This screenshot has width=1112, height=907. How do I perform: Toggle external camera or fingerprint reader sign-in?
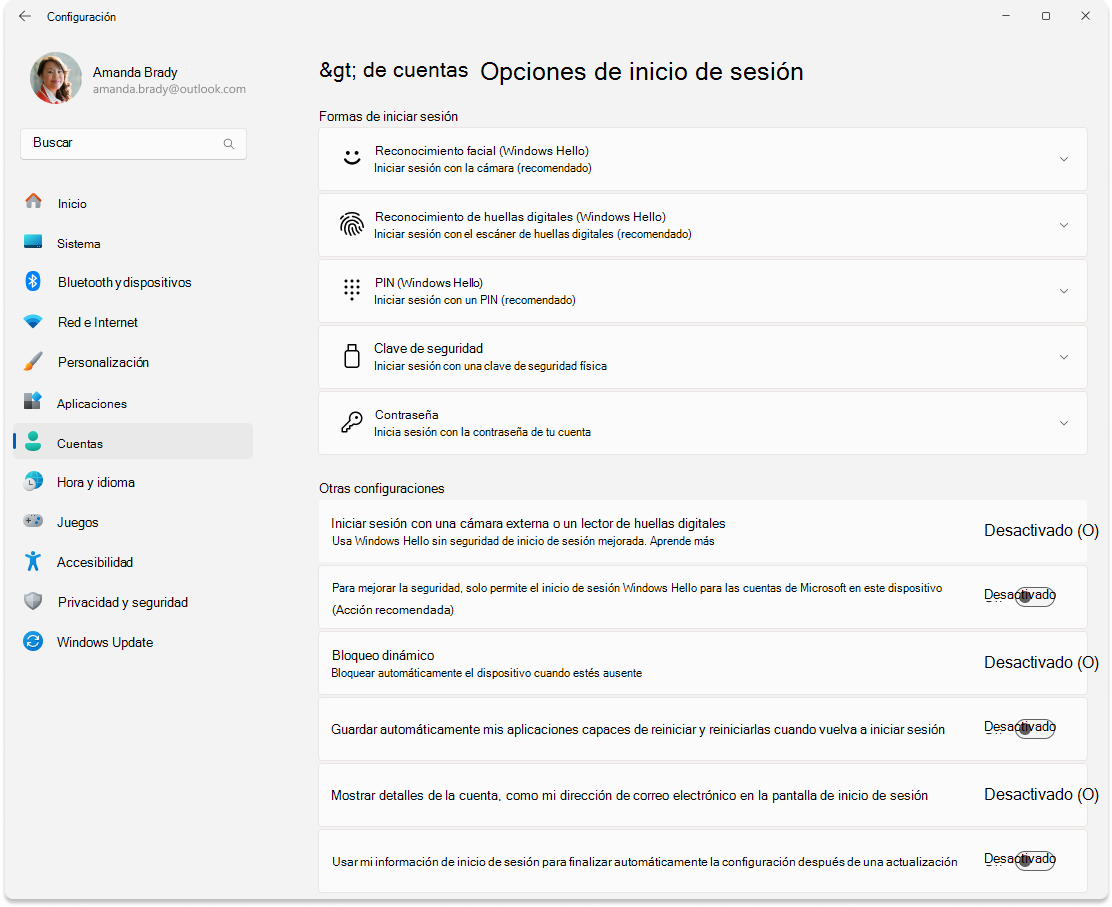(1041, 530)
